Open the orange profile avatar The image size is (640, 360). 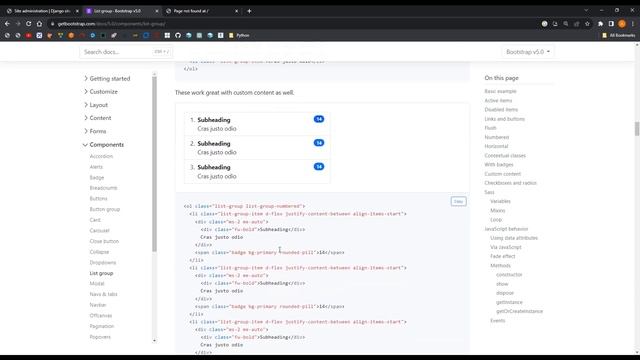click(622, 24)
